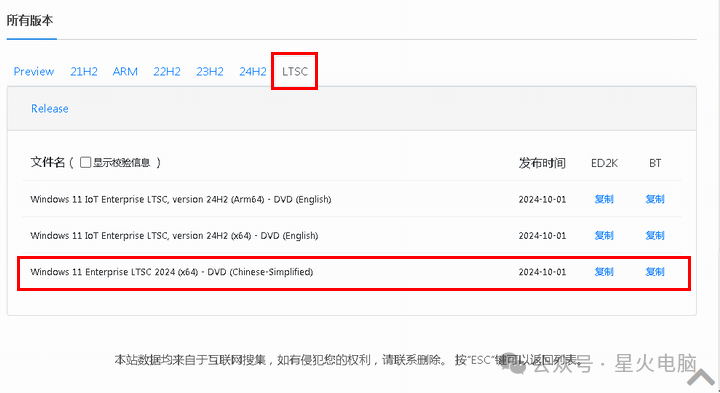This screenshot has height=393, width=720.
Task: Click the 所有版本 section heading
Action: coord(30,21)
